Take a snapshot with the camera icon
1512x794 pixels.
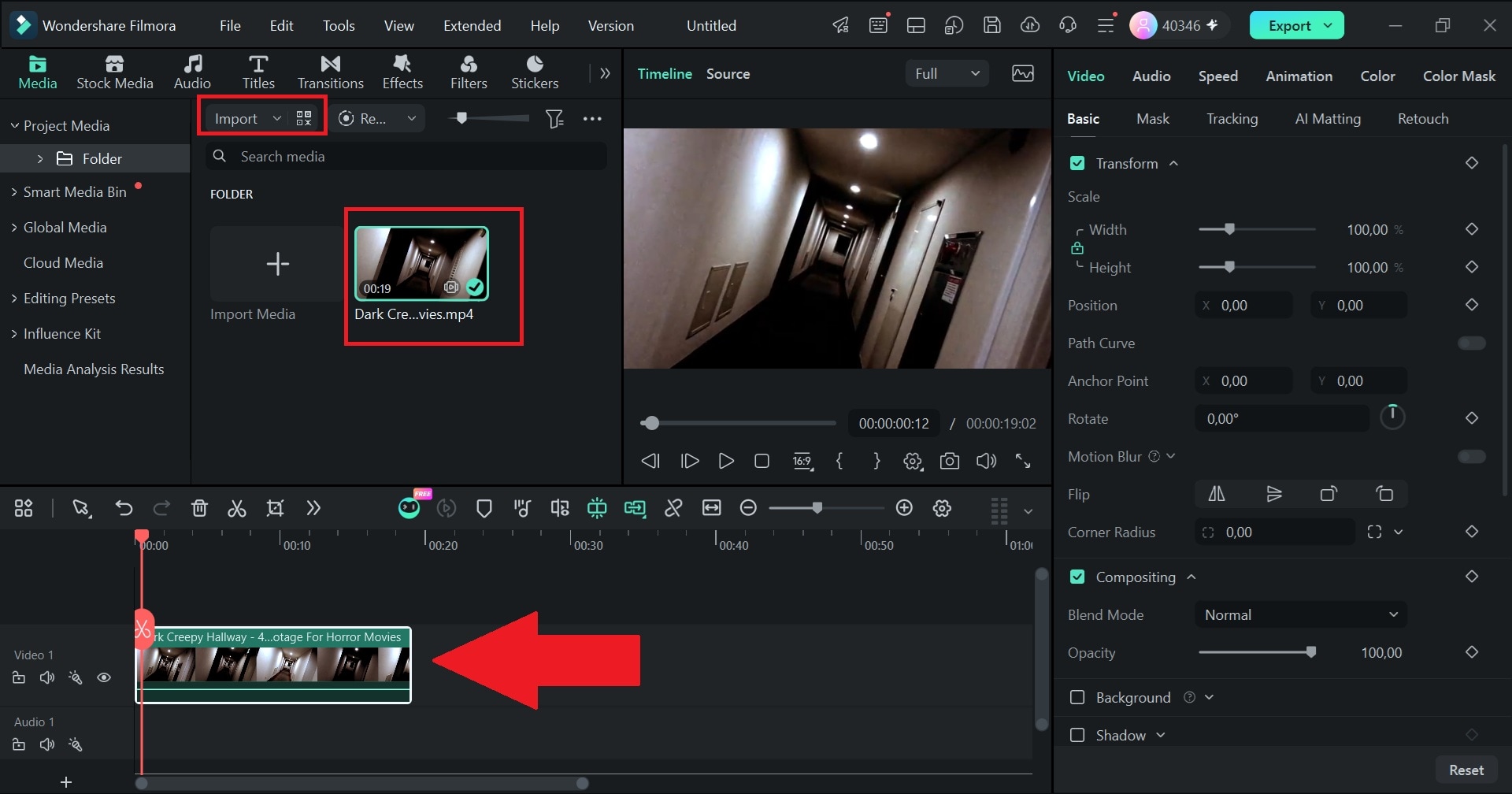point(950,461)
